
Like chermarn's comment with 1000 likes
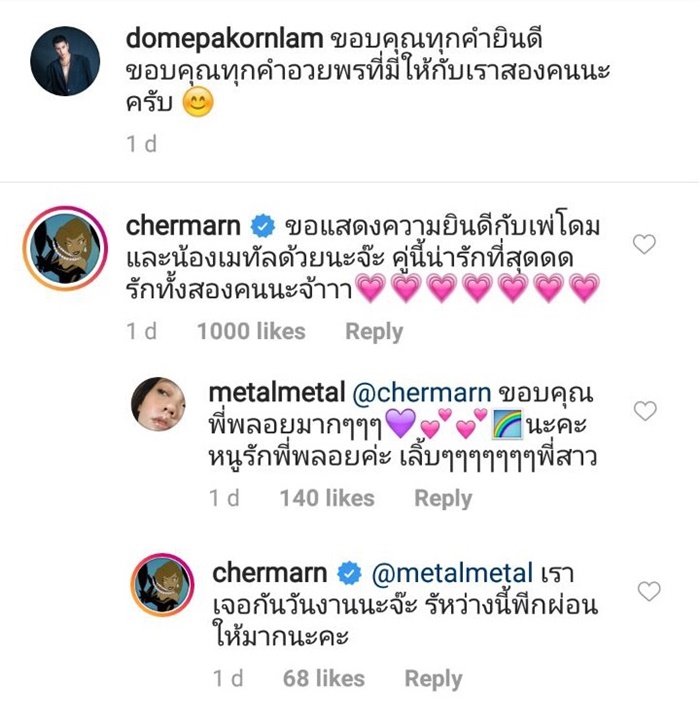pyautogui.click(x=646, y=244)
